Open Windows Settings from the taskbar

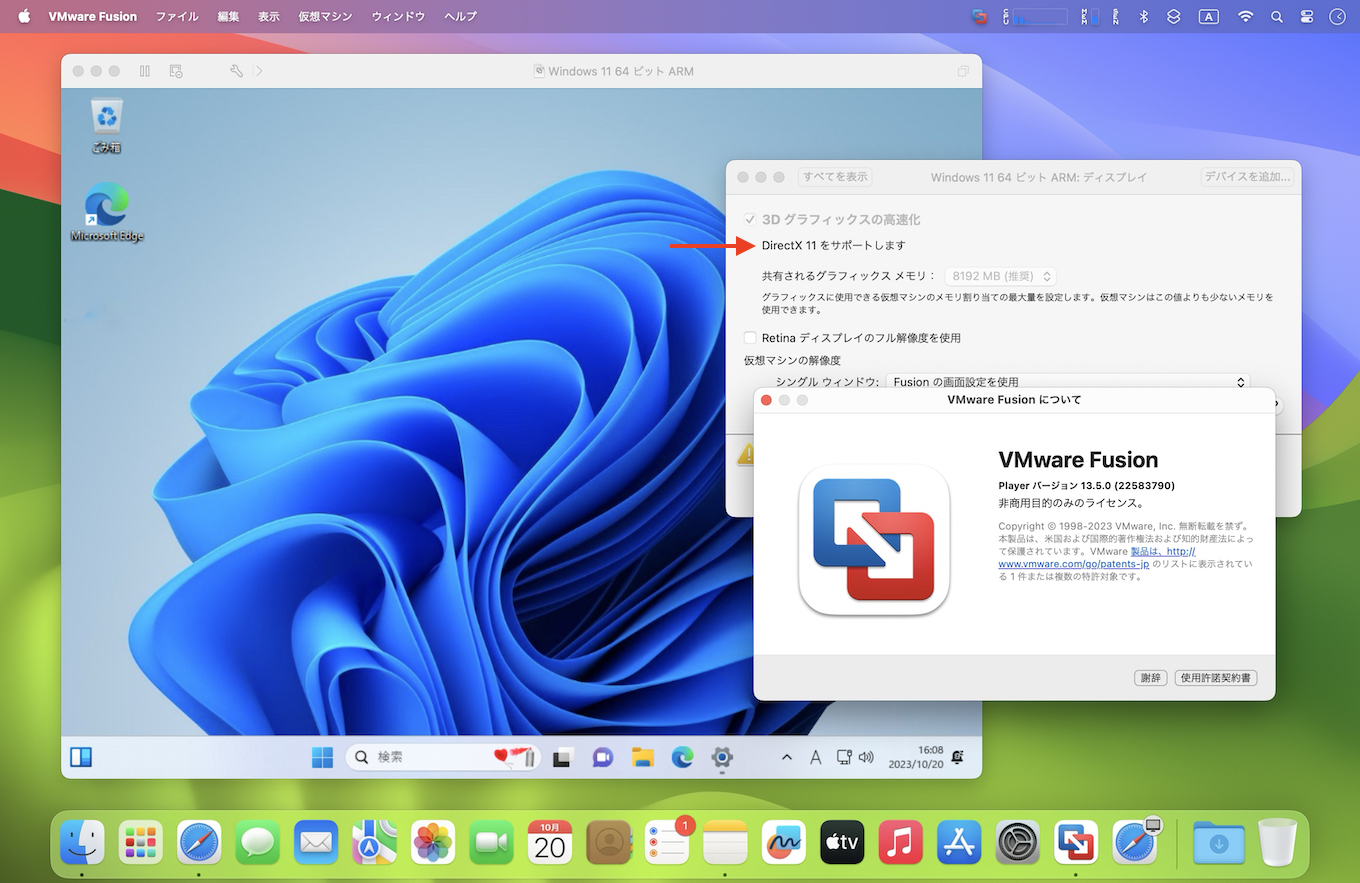click(722, 757)
